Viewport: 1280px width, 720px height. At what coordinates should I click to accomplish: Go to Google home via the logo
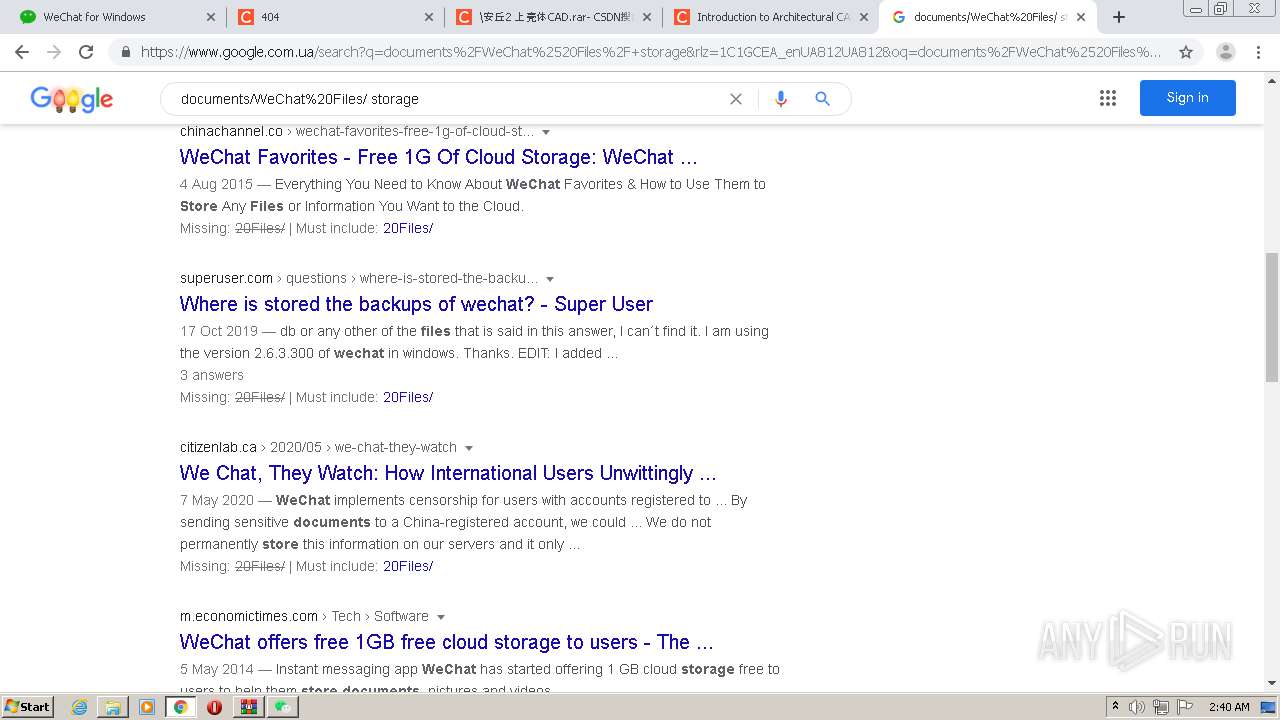click(x=71, y=99)
